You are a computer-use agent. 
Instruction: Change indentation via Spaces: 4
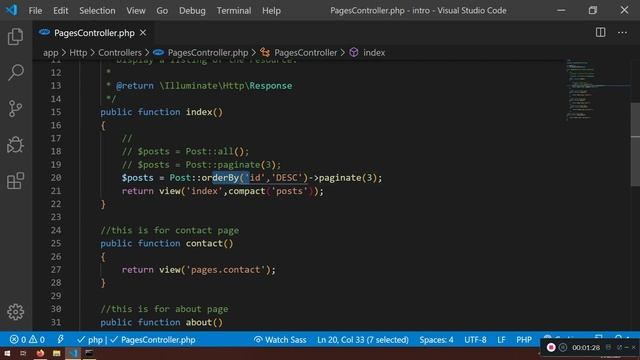pyautogui.click(x=436, y=340)
